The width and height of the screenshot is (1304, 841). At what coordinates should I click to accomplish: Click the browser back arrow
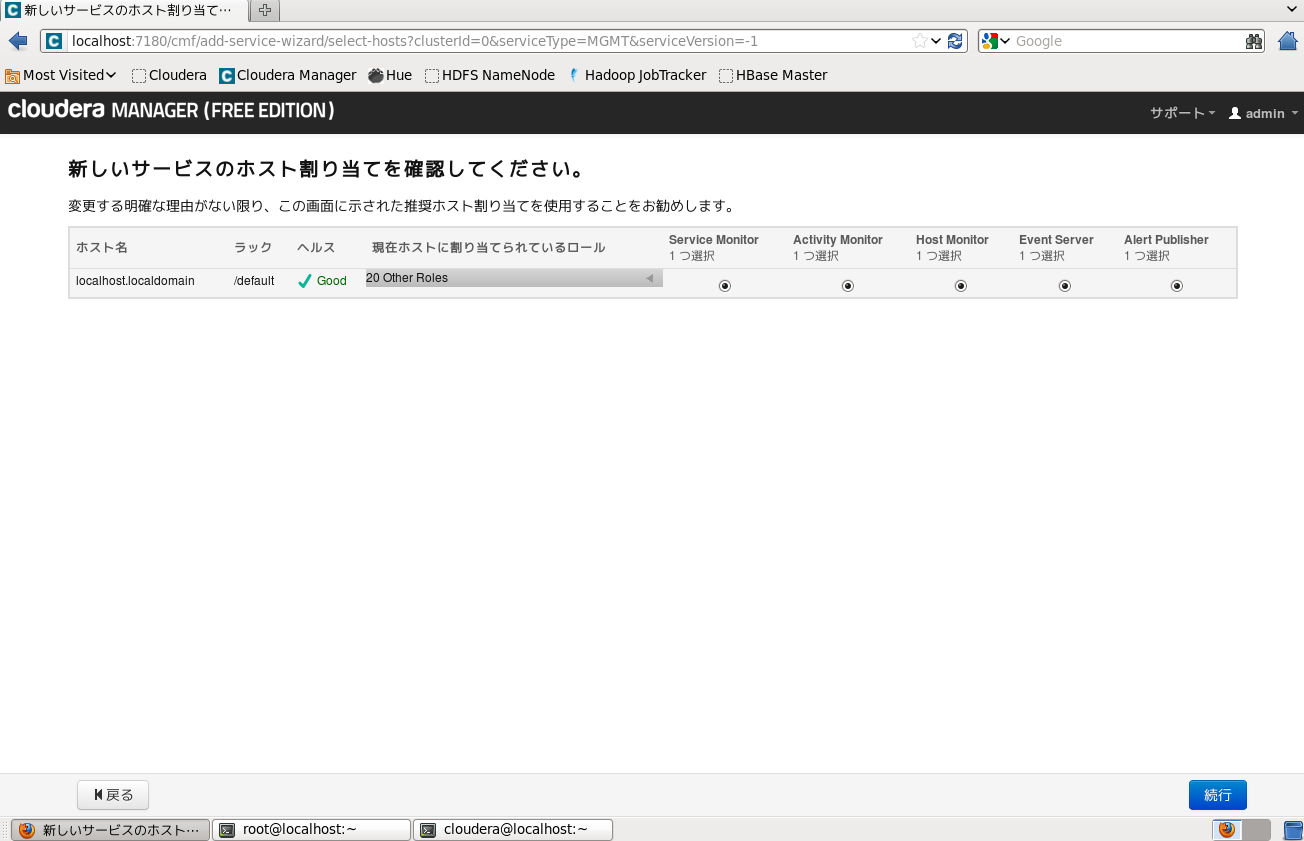[x=17, y=41]
